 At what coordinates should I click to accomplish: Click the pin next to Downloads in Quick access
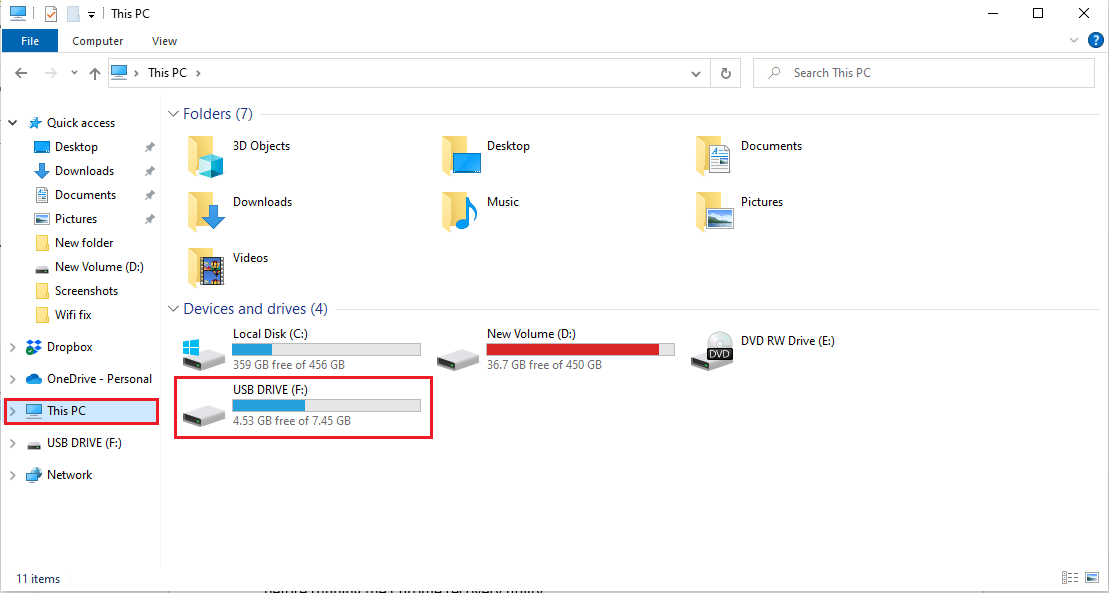149,171
